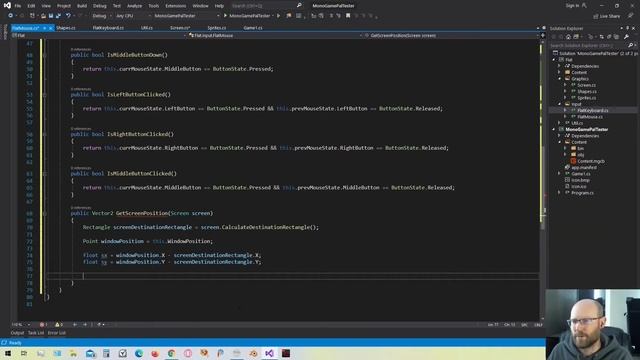Collapse the Graphics folder in Solution Explorer
Screen dimensions: 640x360
[560, 79]
